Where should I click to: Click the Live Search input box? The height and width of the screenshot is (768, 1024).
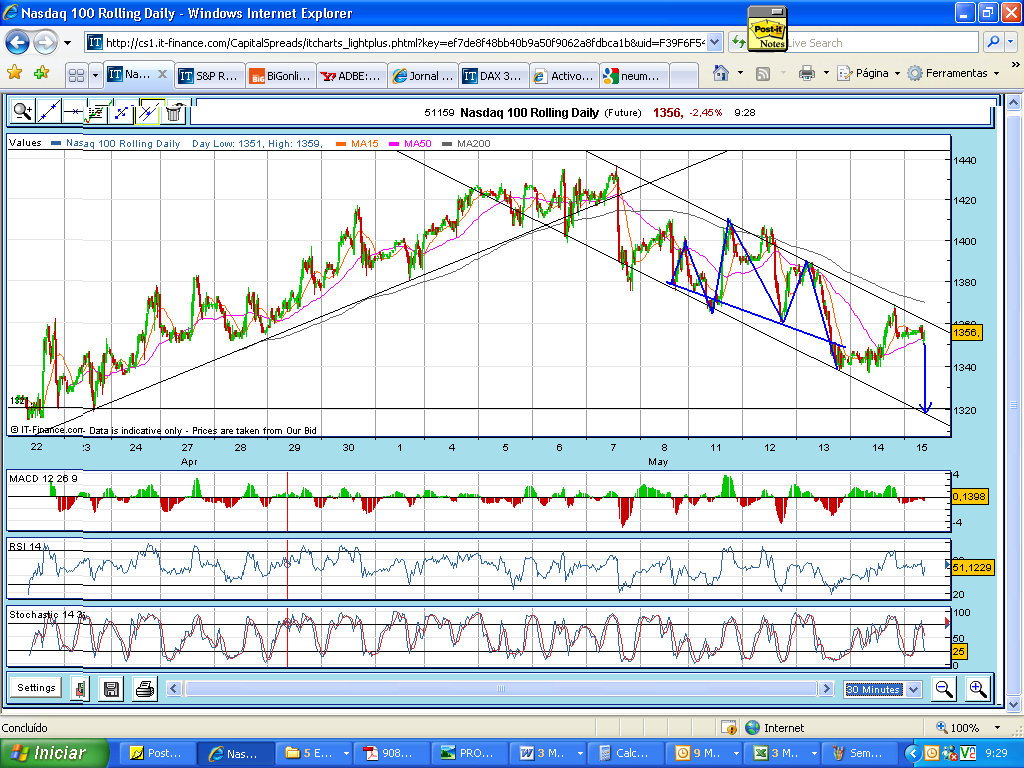(x=882, y=42)
